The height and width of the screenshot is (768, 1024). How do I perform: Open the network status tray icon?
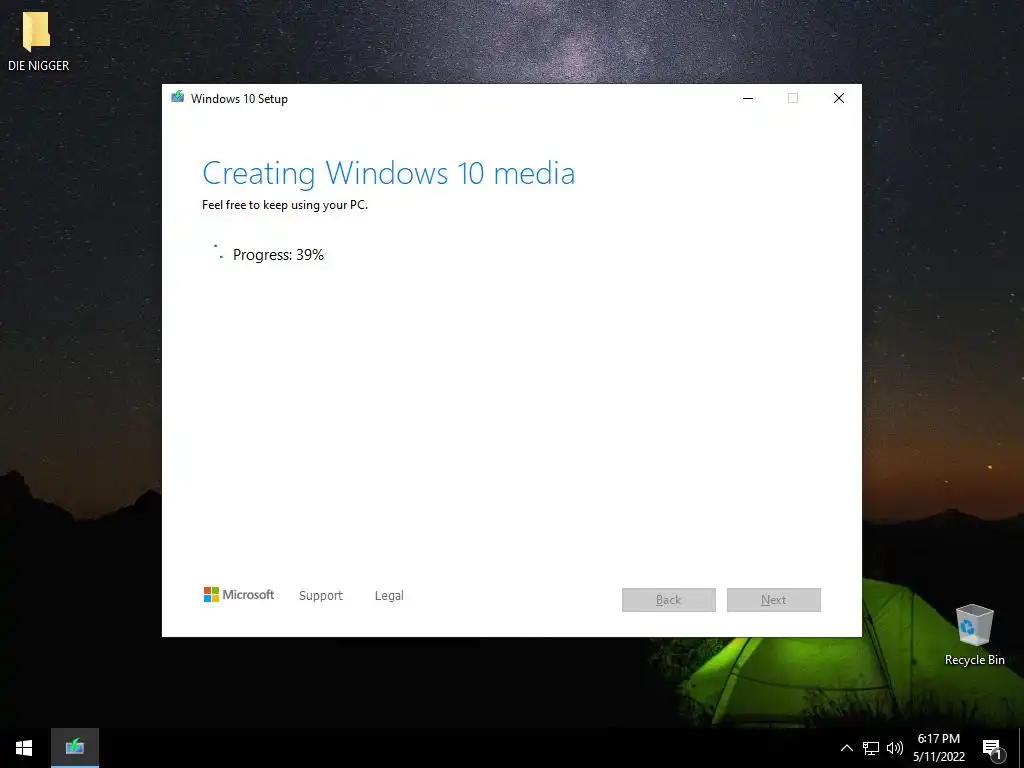coord(871,748)
